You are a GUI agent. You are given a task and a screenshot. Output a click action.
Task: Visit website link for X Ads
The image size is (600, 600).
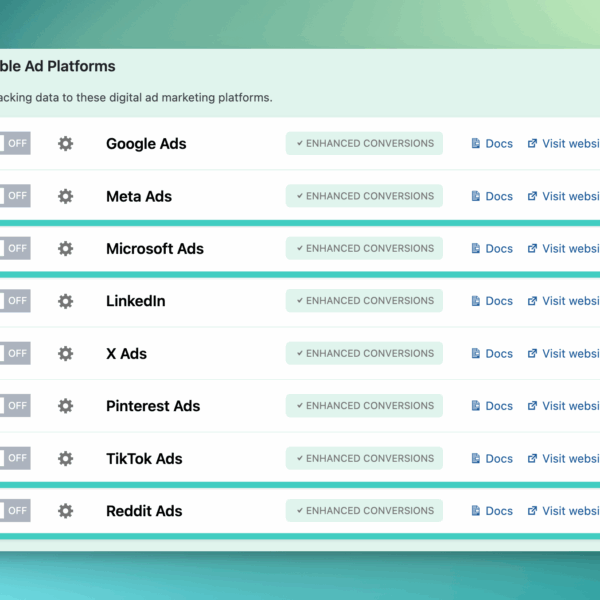click(564, 354)
